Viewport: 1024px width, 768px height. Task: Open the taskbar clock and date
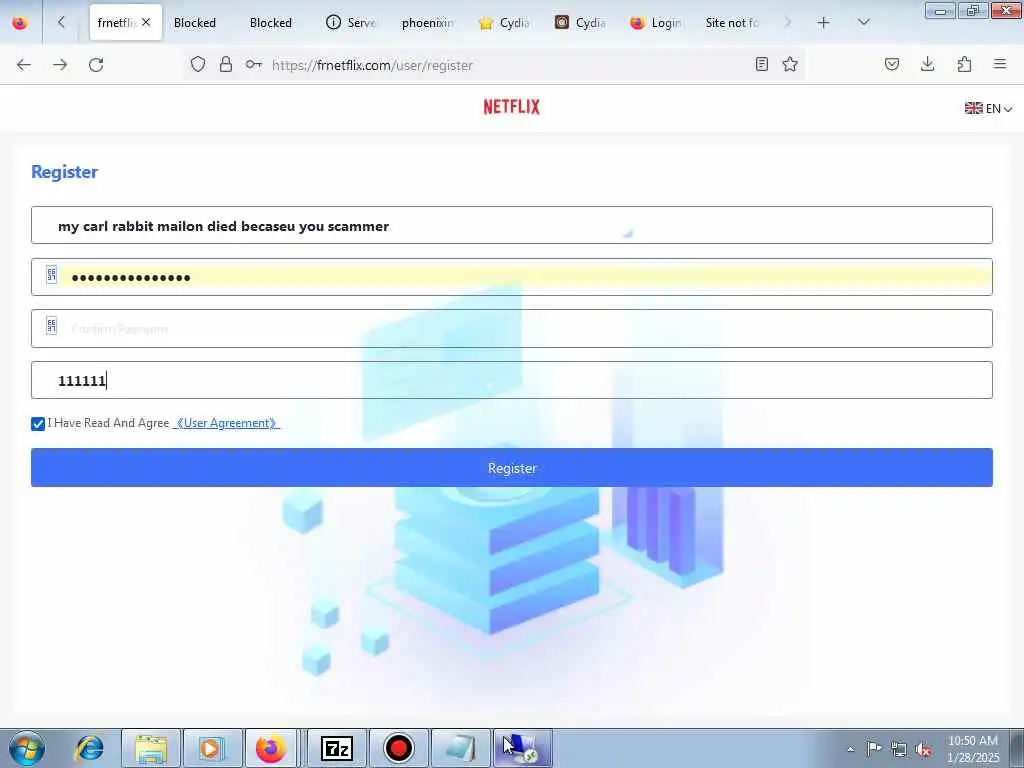(x=972, y=749)
